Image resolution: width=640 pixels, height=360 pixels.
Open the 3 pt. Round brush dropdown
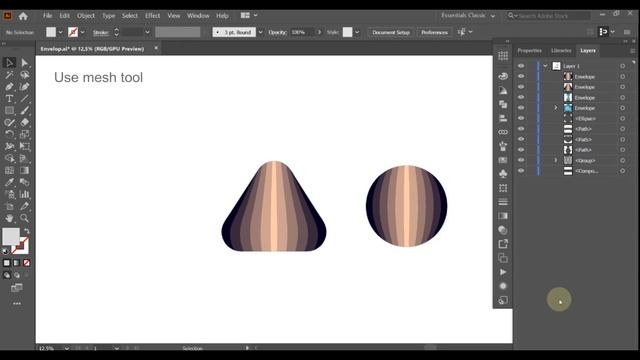click(260, 32)
